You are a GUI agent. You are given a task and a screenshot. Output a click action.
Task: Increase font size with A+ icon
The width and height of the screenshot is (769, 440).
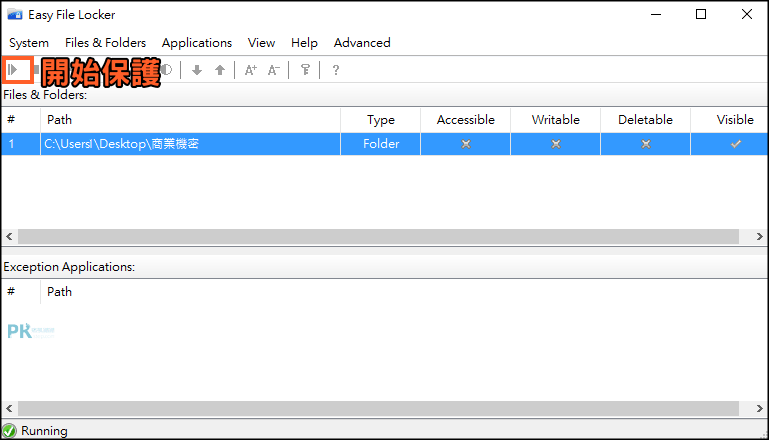tap(251, 70)
